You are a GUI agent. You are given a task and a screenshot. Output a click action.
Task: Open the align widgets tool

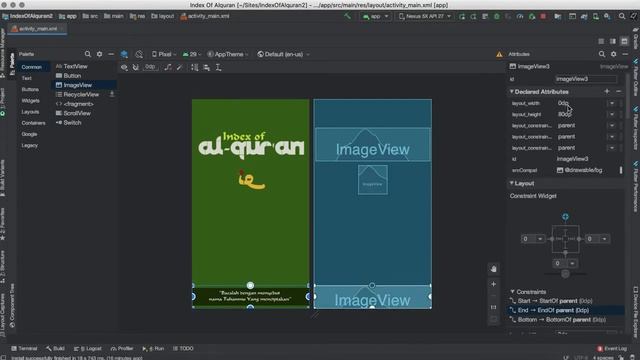tap(207, 67)
